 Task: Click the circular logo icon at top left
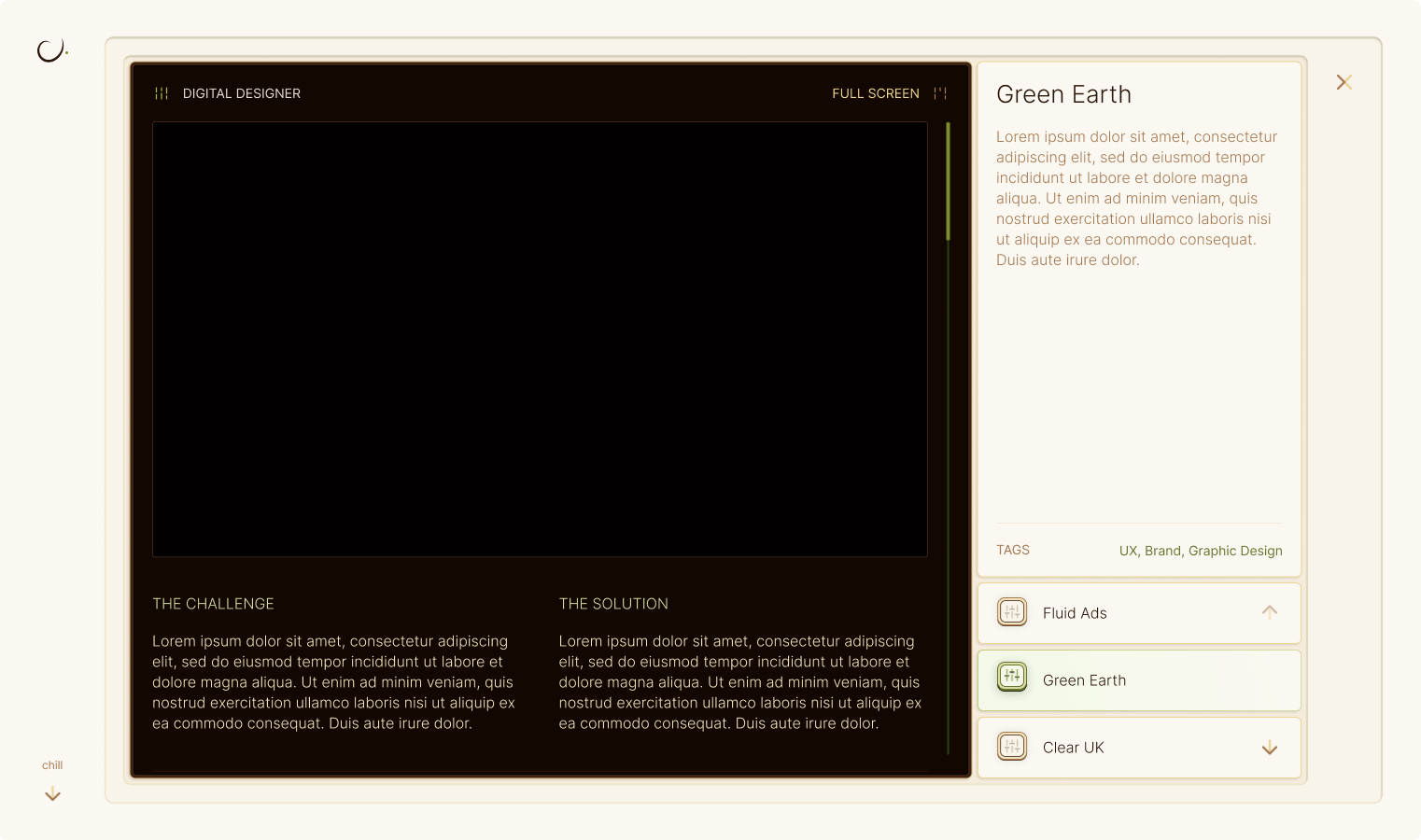click(51, 50)
